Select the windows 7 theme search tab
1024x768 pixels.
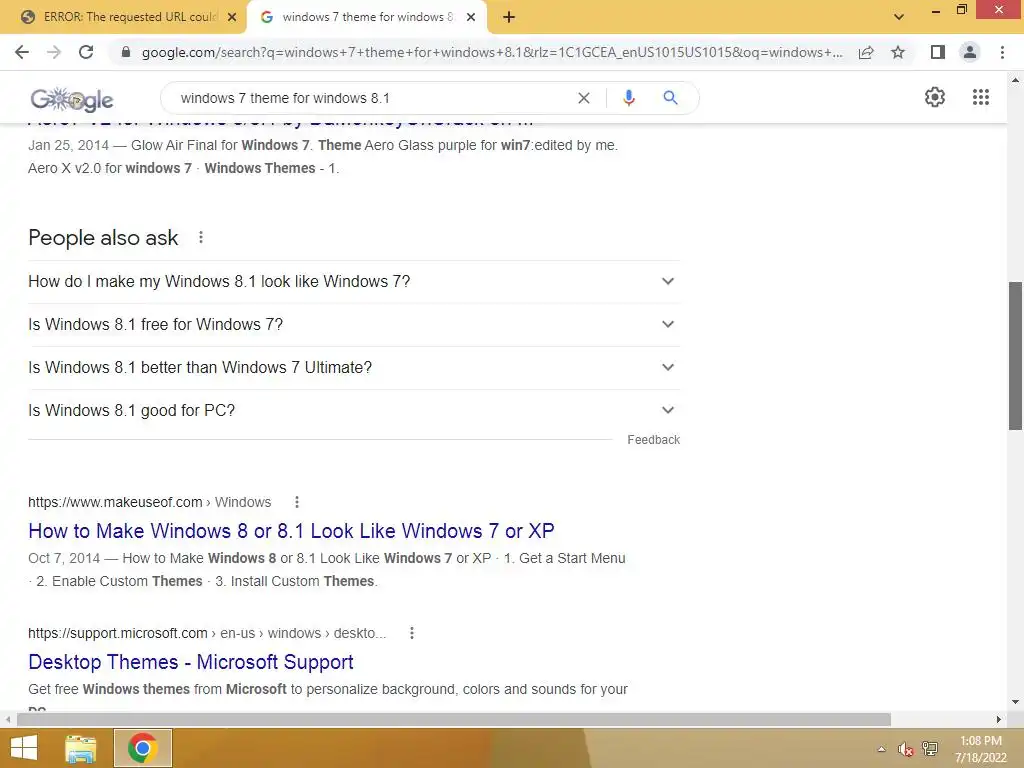click(366, 18)
